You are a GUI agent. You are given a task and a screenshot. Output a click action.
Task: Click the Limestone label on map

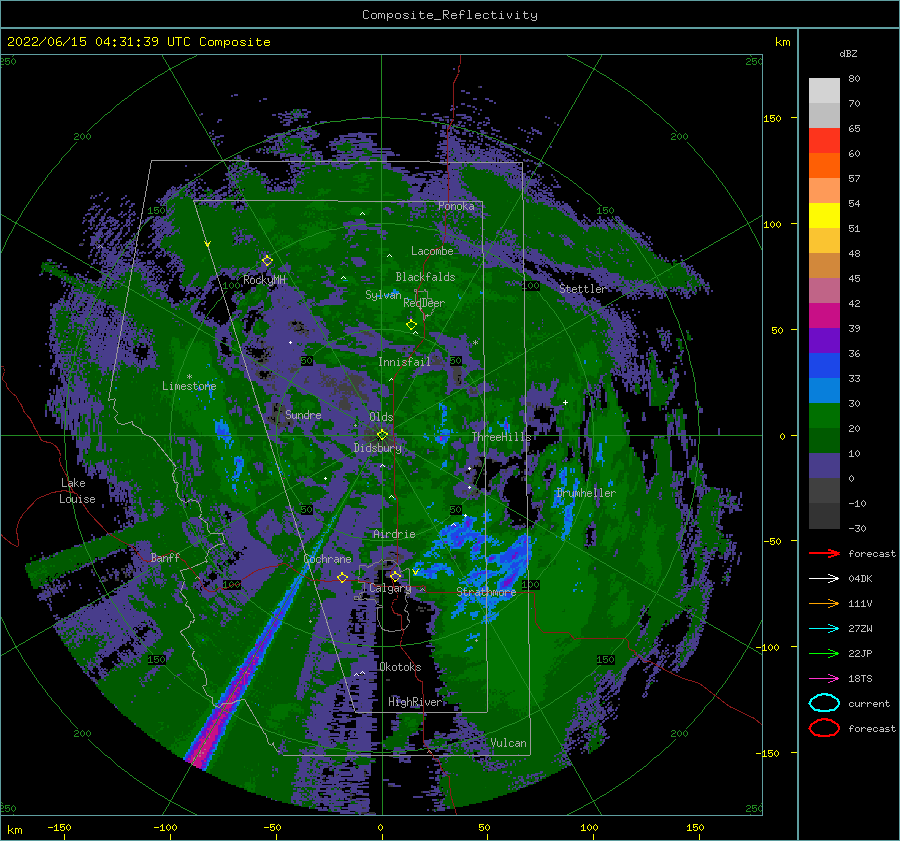point(189,386)
